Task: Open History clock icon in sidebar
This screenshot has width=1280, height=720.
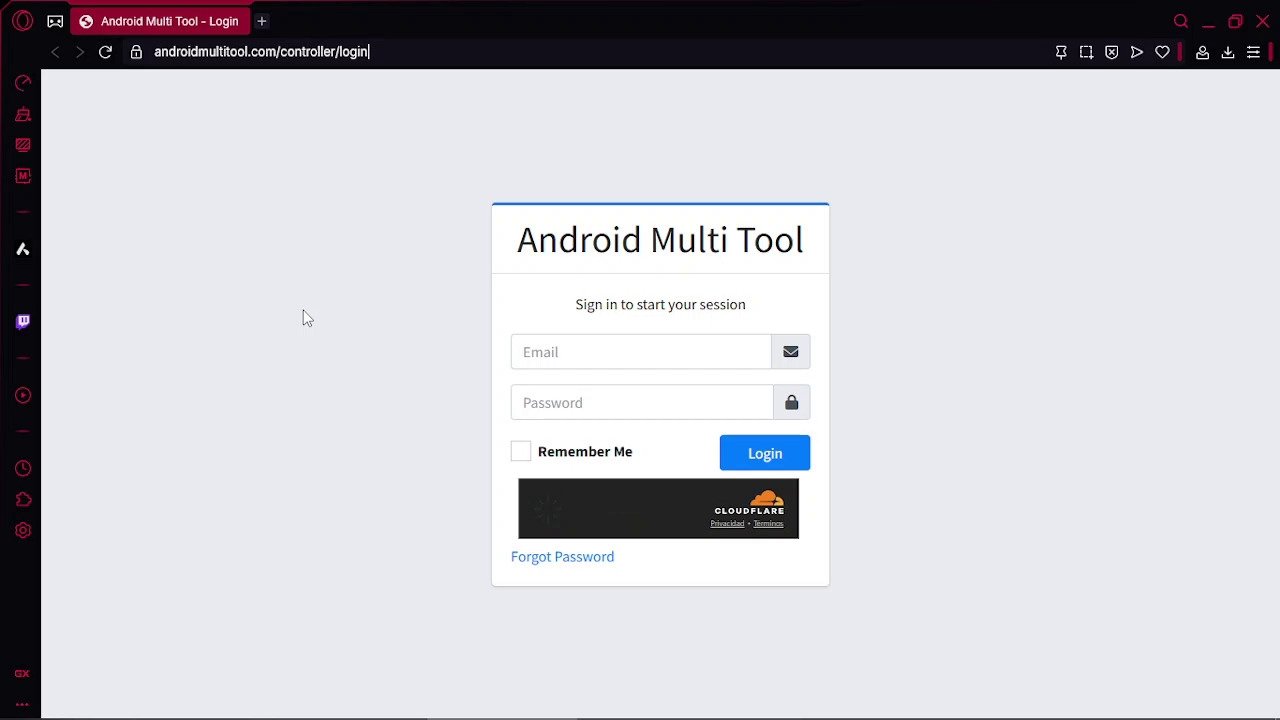Action: point(22,468)
